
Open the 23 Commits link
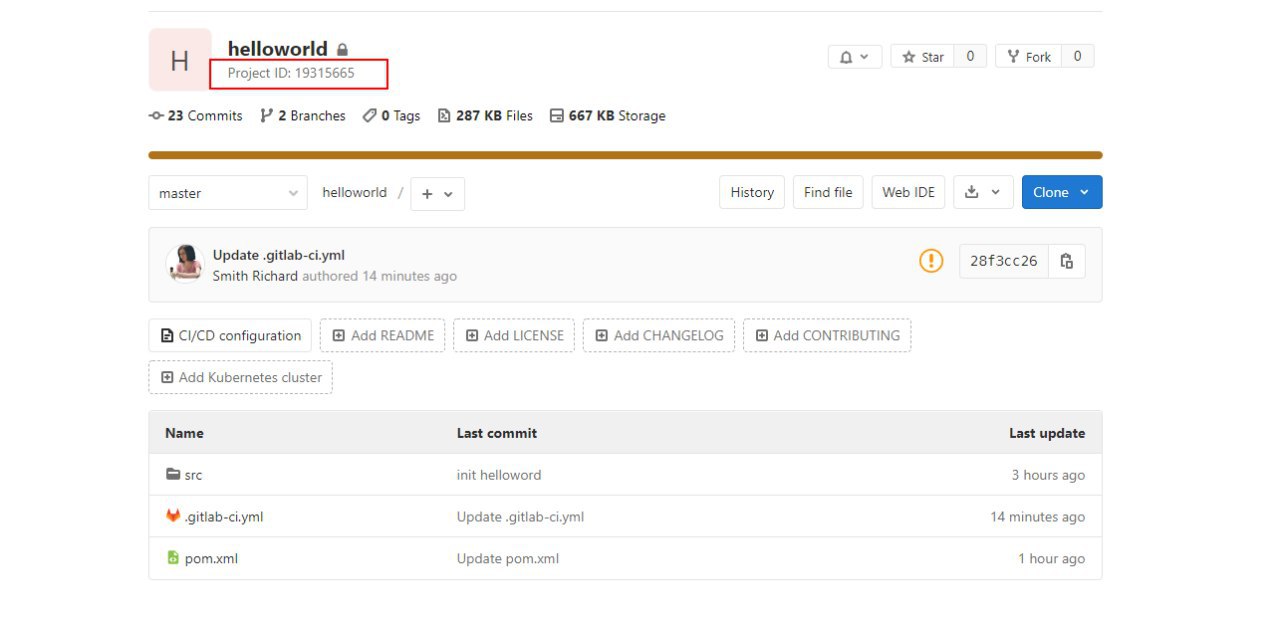[x=195, y=116]
